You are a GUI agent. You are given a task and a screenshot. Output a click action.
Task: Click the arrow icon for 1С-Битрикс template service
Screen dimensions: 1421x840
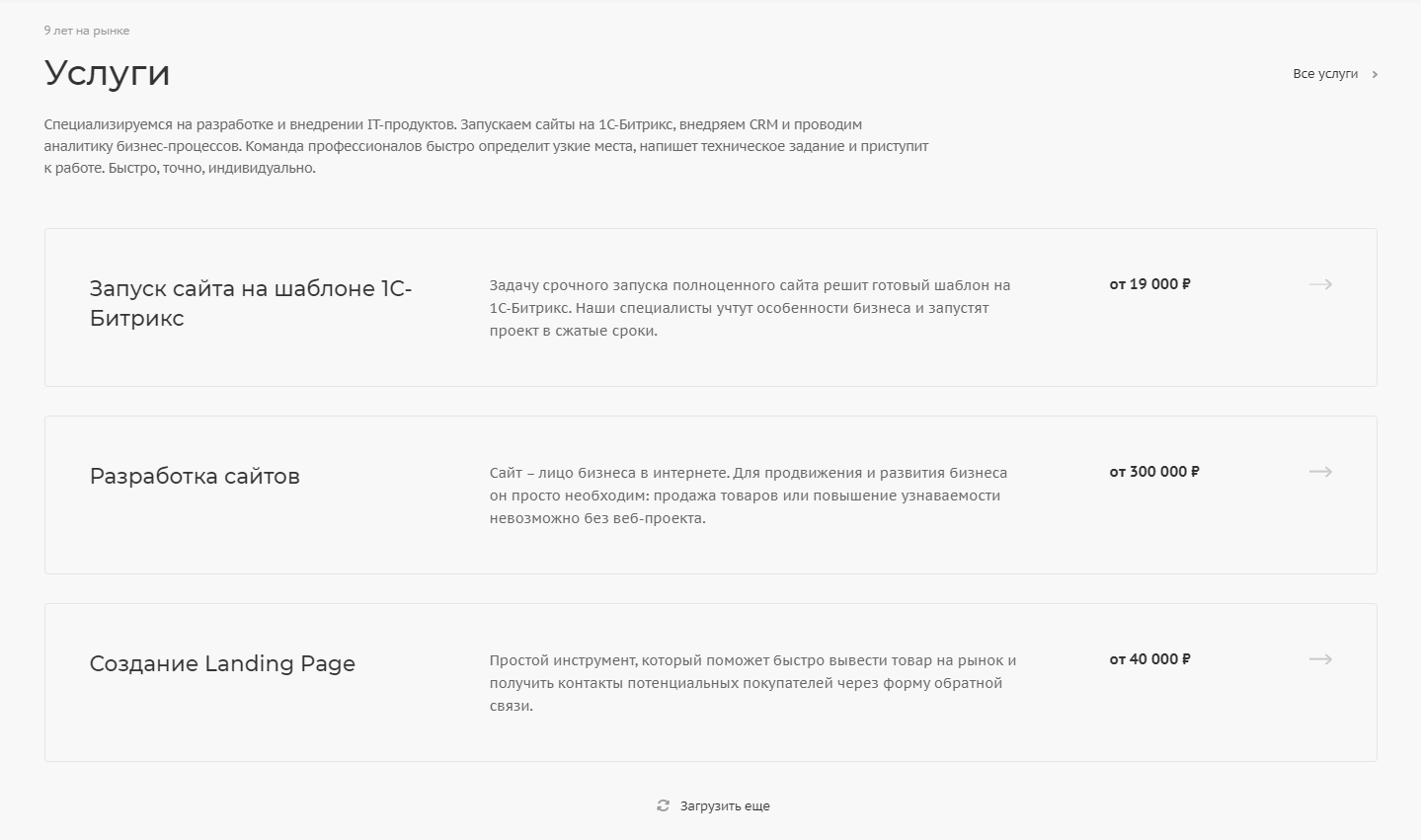[x=1320, y=284]
